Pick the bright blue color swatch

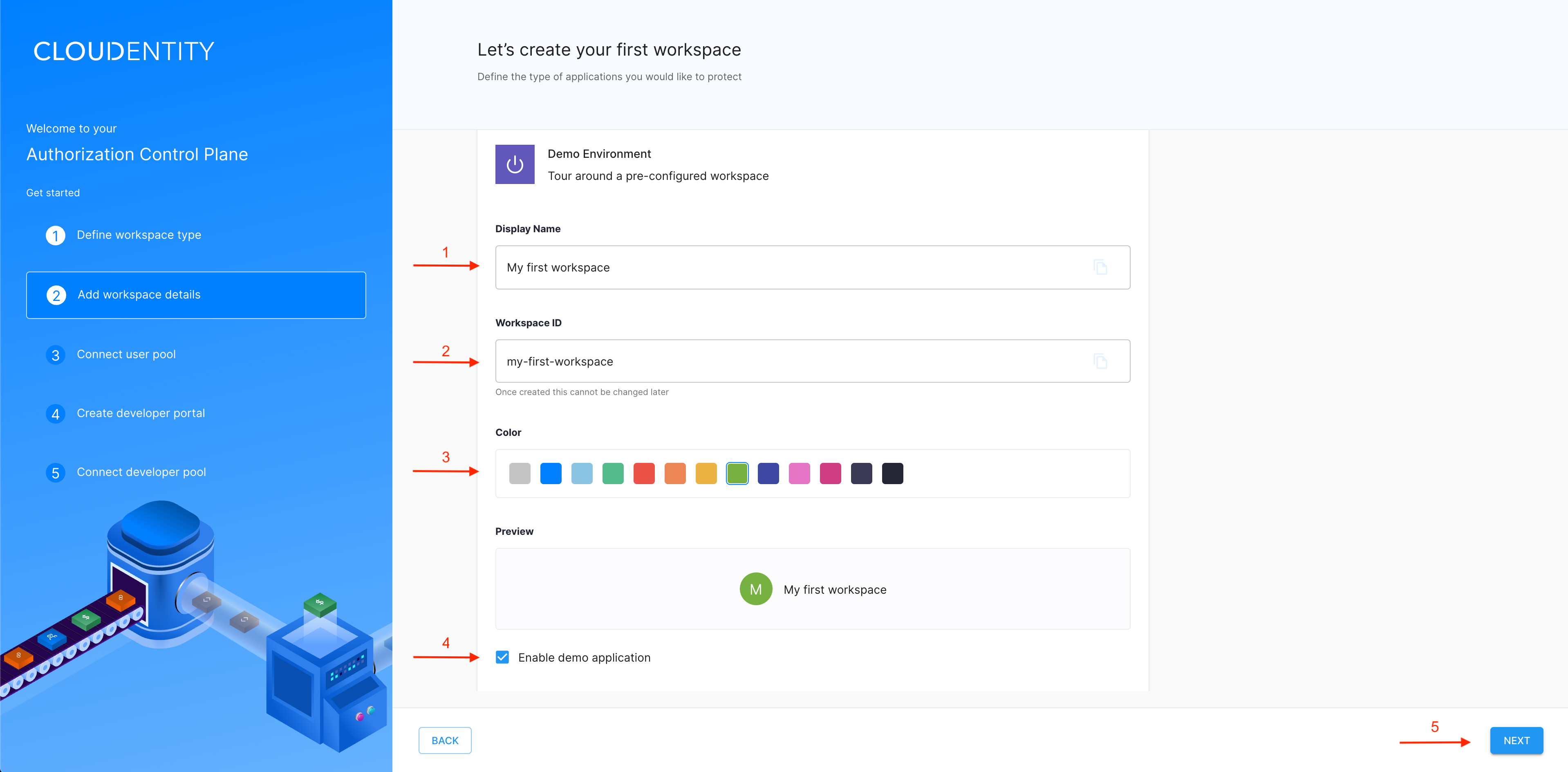[x=551, y=473]
